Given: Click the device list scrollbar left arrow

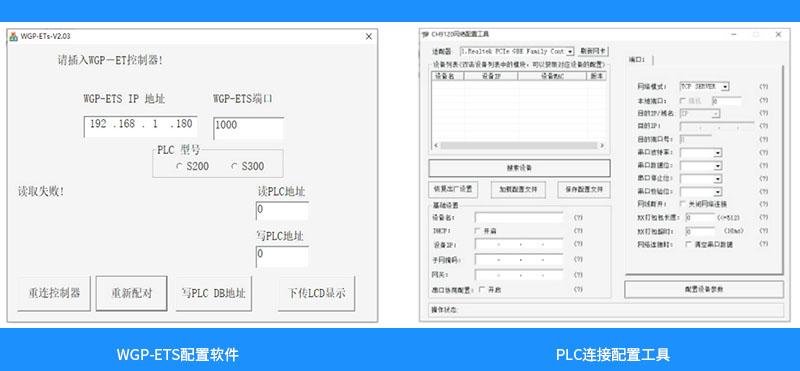Looking at the screenshot, I should (x=436, y=145).
